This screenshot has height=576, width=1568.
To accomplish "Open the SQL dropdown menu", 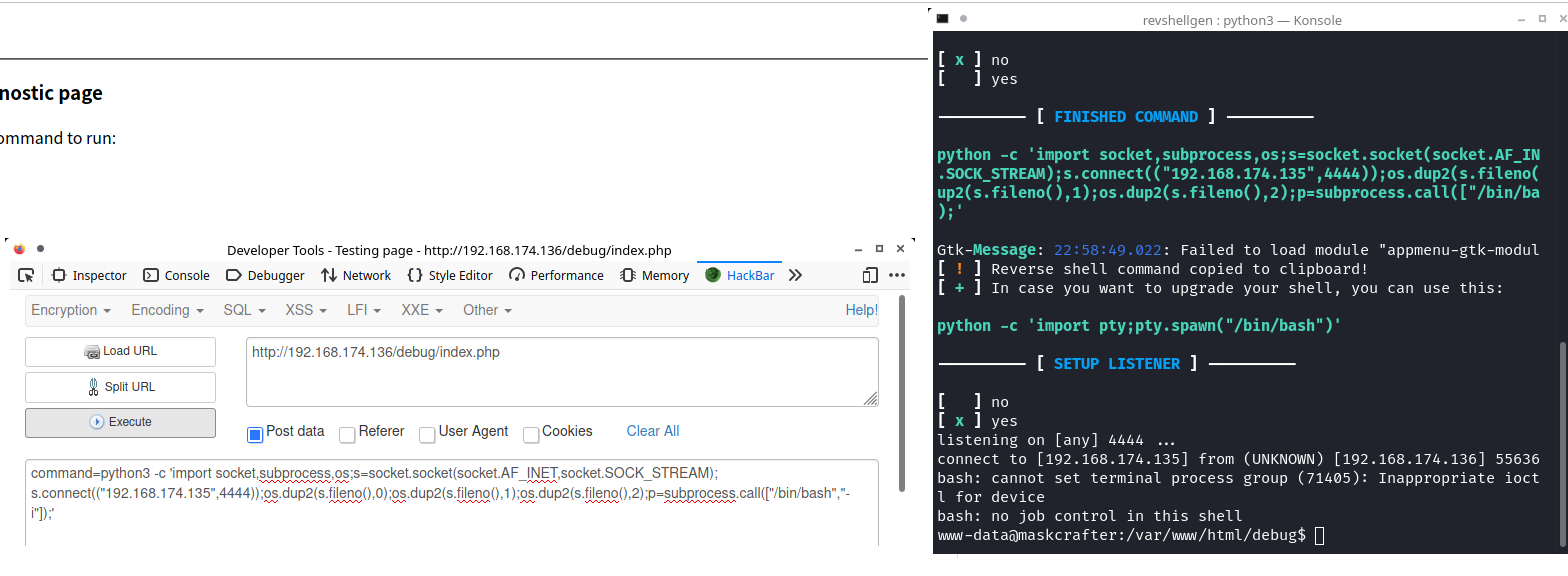I will [x=245, y=310].
